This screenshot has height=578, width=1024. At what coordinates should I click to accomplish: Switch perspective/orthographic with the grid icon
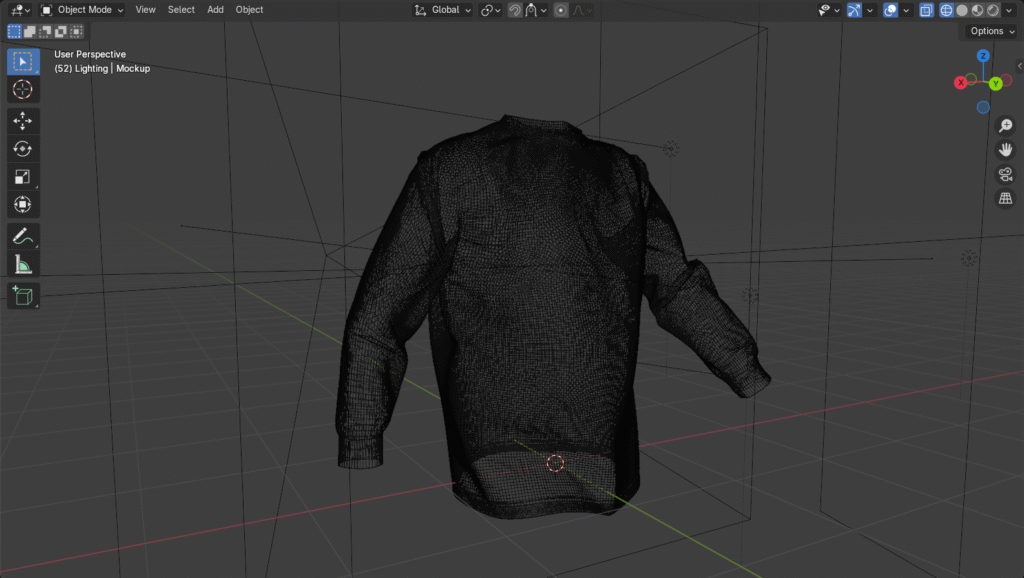[x=1006, y=199]
